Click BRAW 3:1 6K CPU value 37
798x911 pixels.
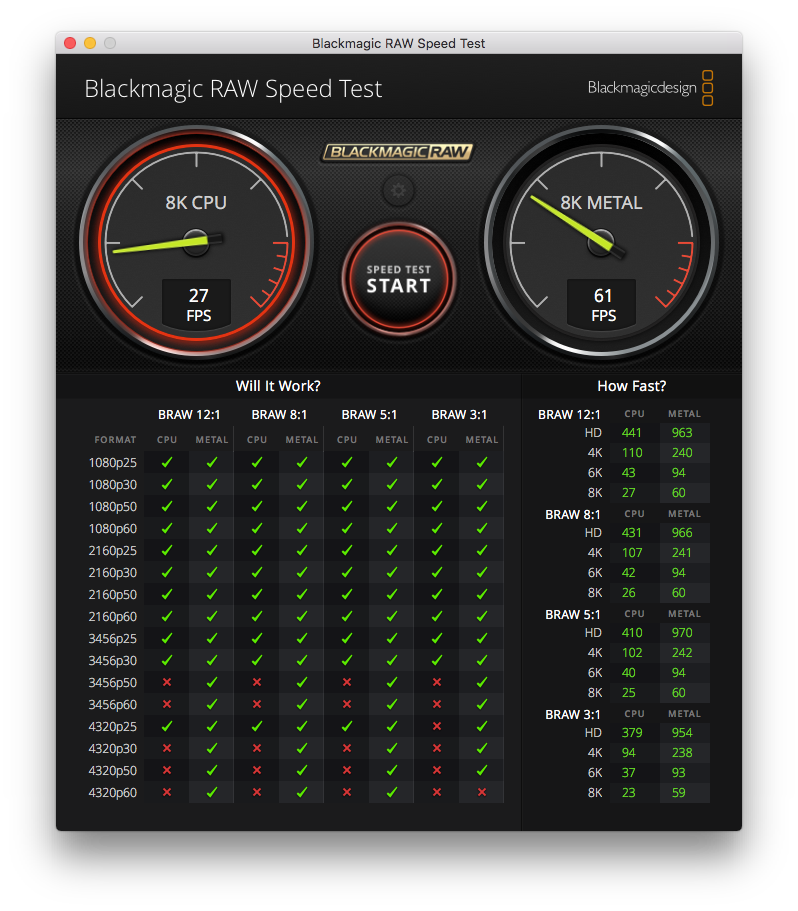click(628, 773)
